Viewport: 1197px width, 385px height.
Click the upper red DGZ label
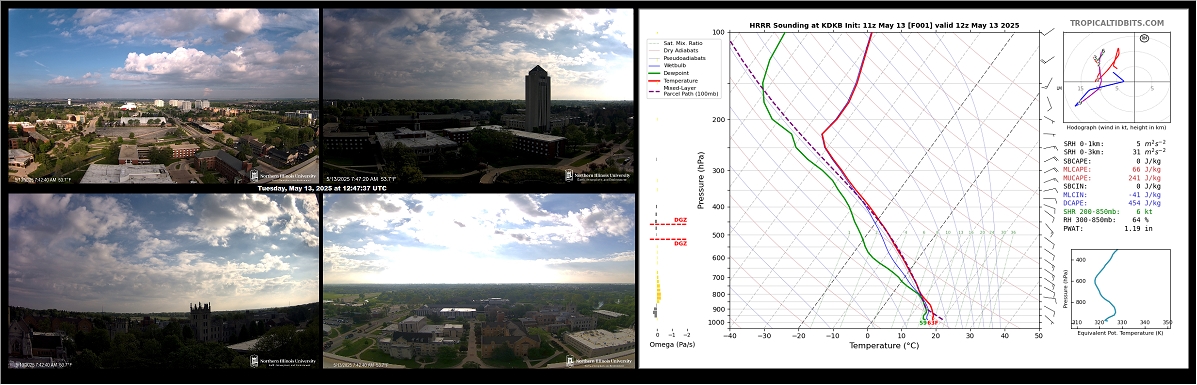(x=679, y=220)
